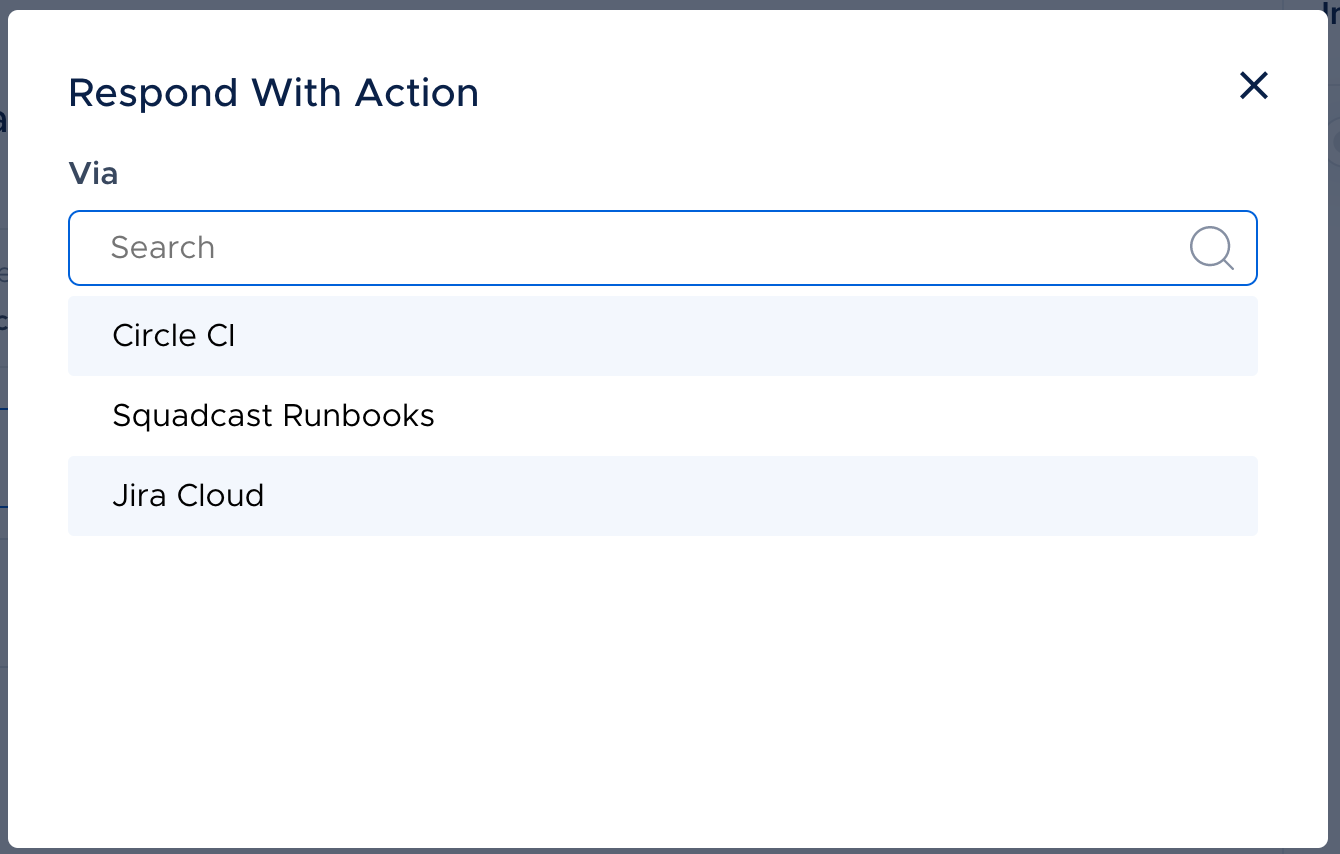Click the search lens icon in the Via field

coord(1211,247)
